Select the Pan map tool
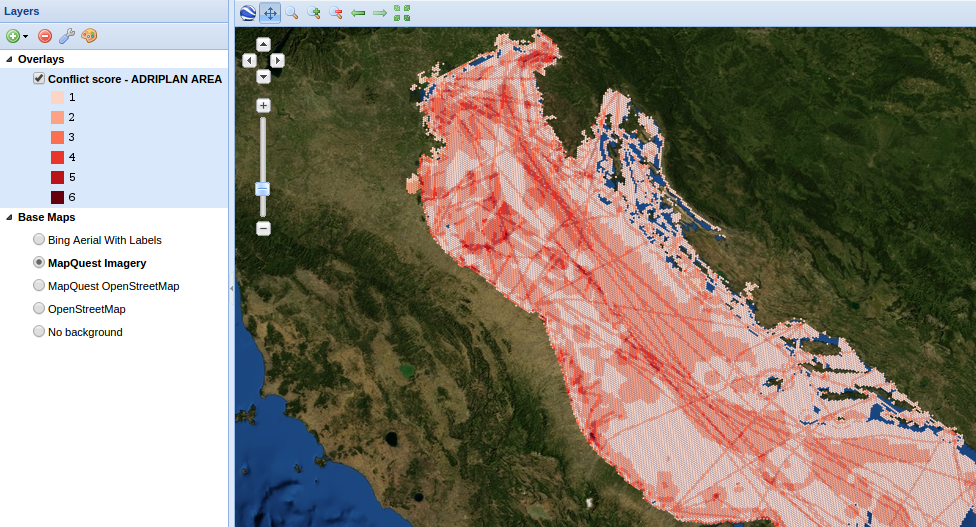Viewport: 976px width, 527px height. [x=270, y=12]
